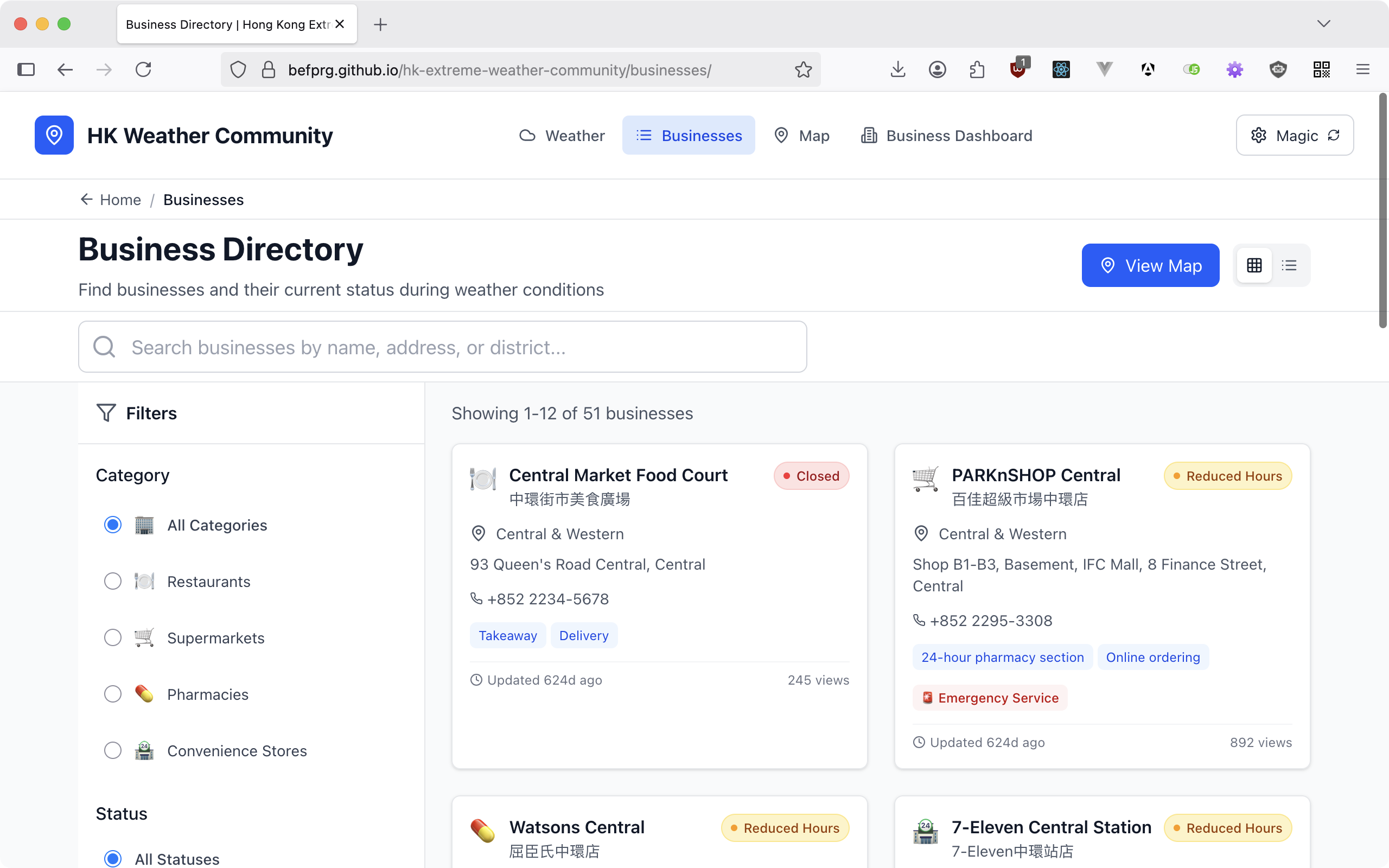Click the Weather cloud icon in navigation
This screenshot has width=1389, height=868.
[x=527, y=135]
